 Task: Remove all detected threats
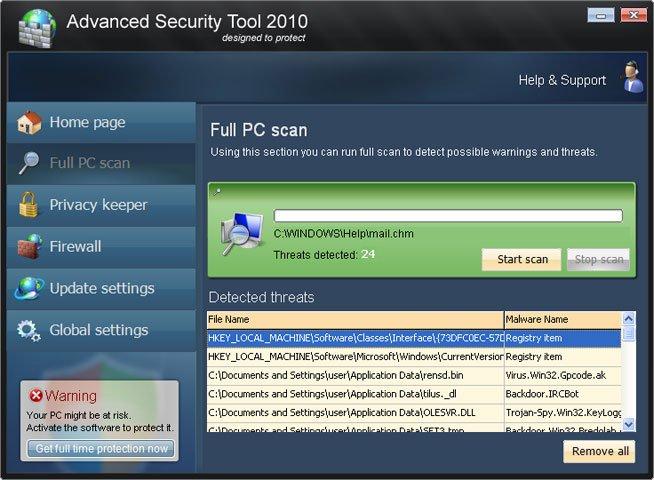[599, 451]
